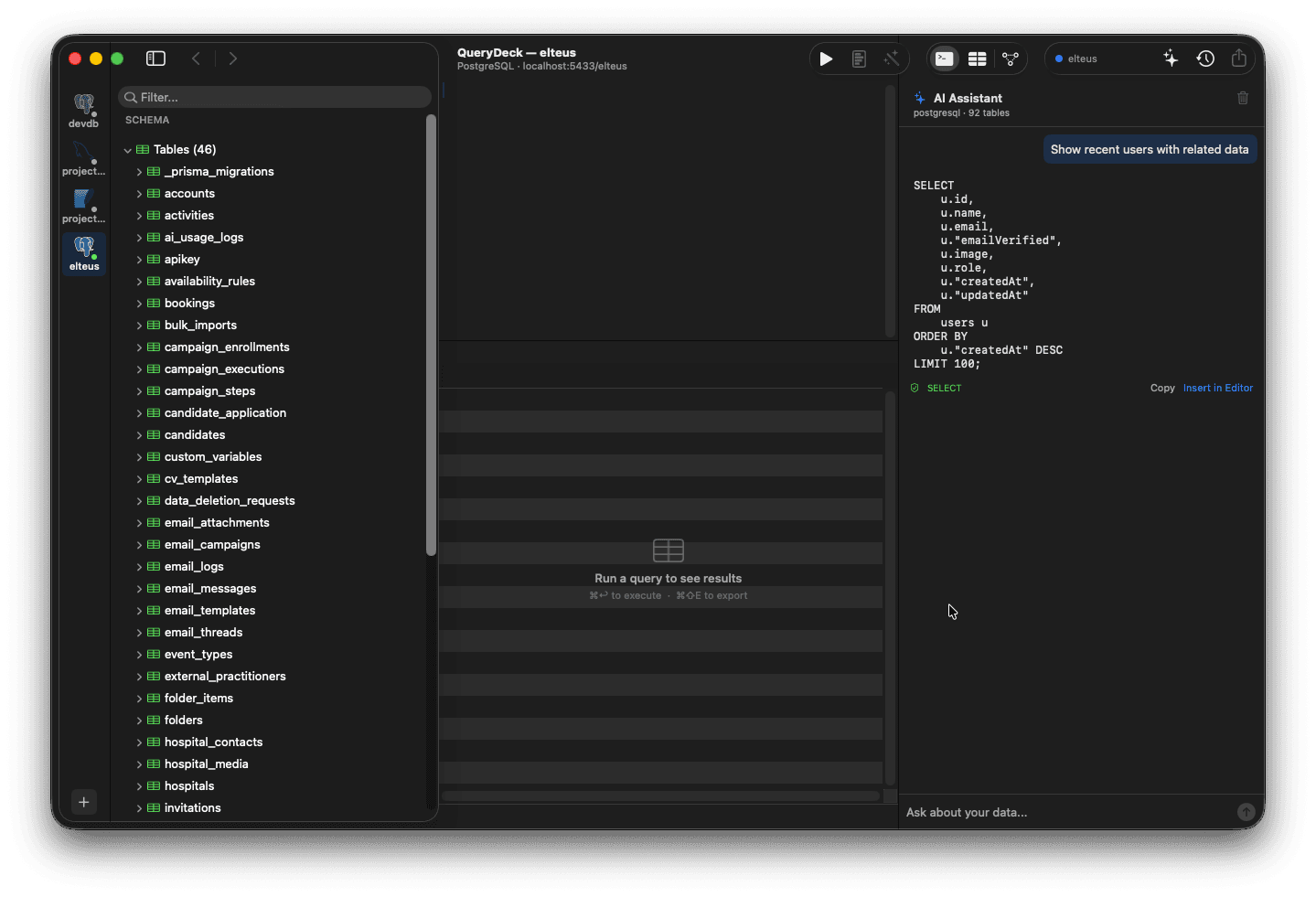Viewport: 1316px width, 897px height.
Task: Select the second project connection icon
Action: (84, 207)
